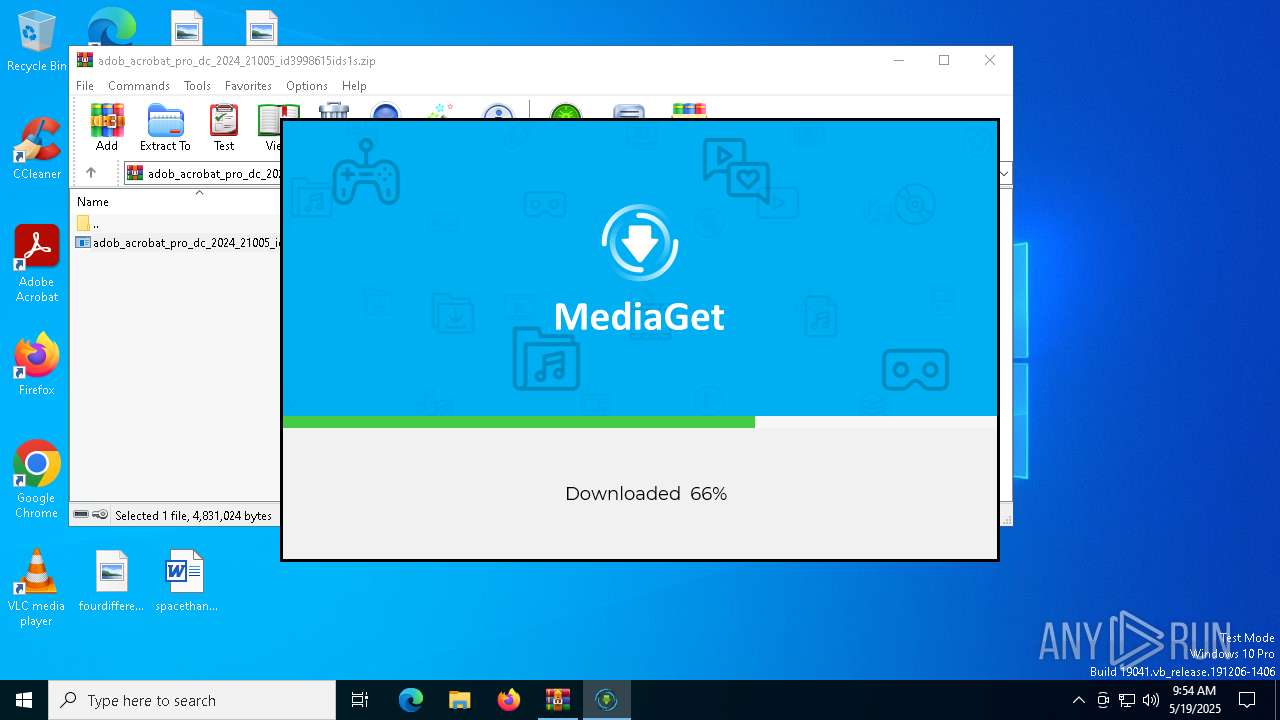Open the Tools menu

click(197, 86)
